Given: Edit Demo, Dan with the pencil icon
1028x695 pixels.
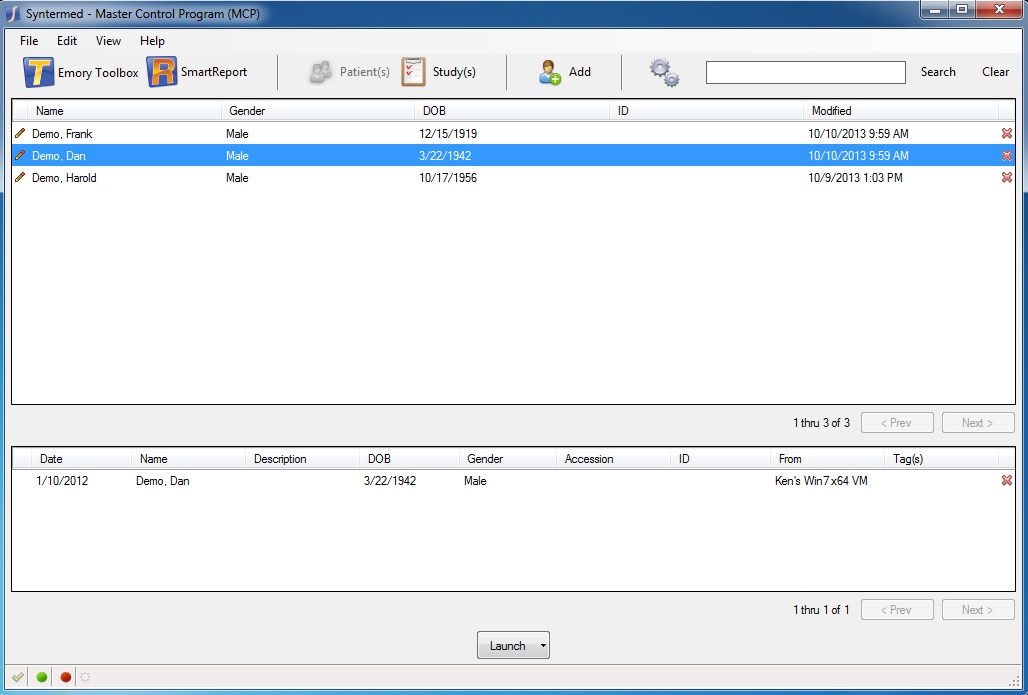Looking at the screenshot, I should 20,155.
